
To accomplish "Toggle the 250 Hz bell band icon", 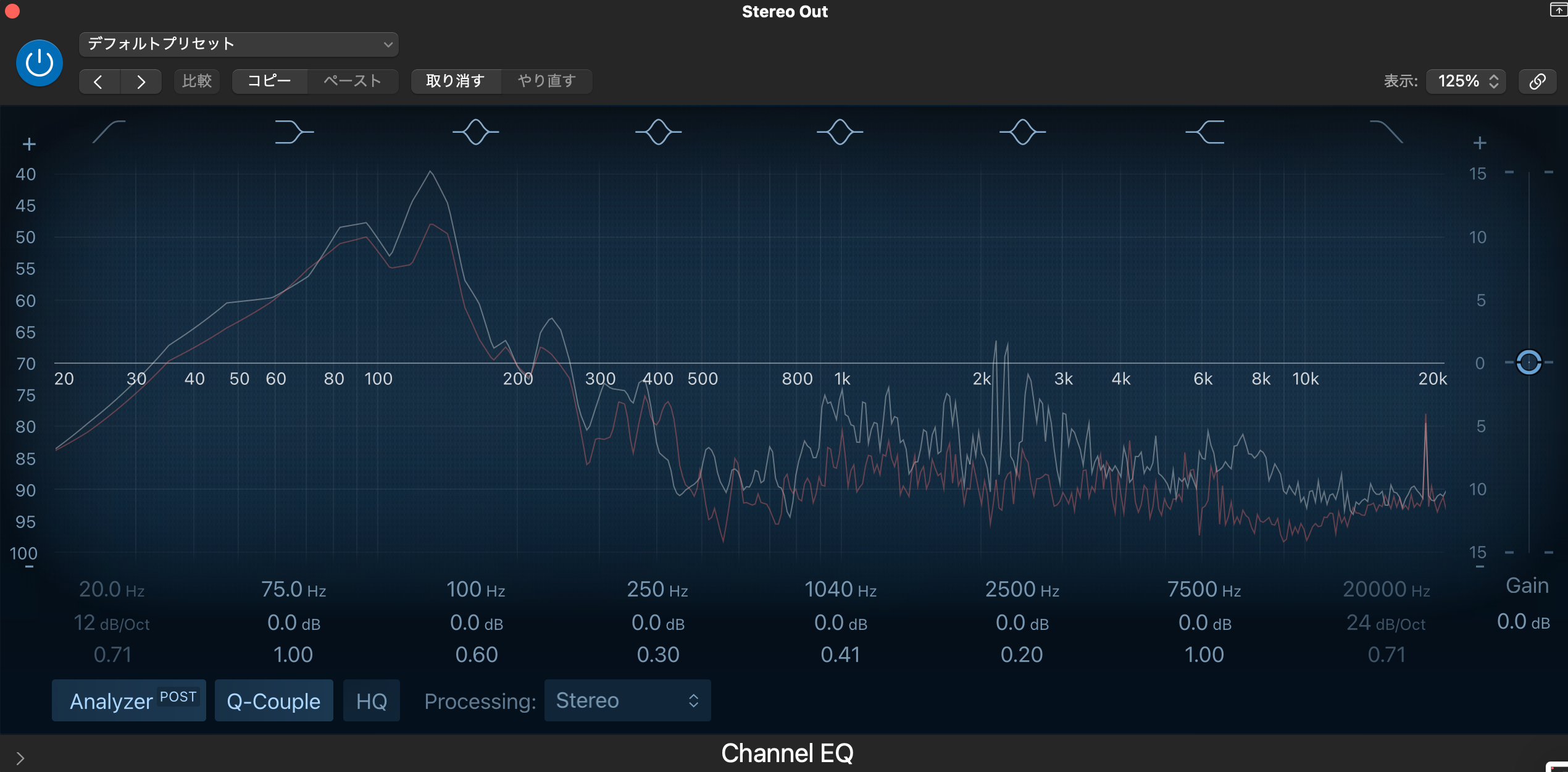I will click(658, 132).
